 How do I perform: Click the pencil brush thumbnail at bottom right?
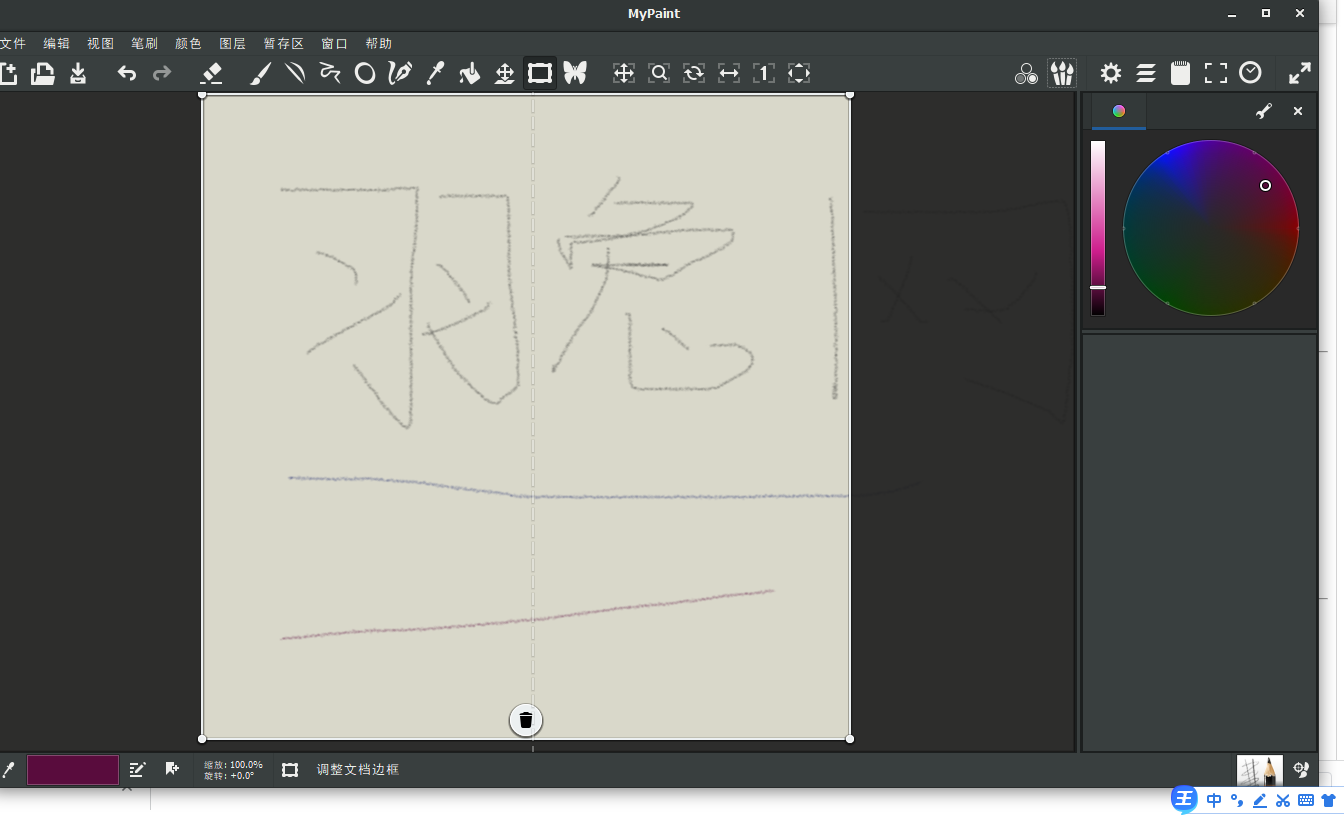(1259, 770)
